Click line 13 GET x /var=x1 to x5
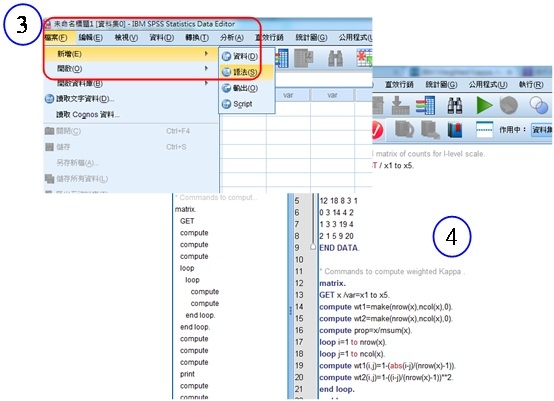The image size is (554, 401). tap(354, 295)
